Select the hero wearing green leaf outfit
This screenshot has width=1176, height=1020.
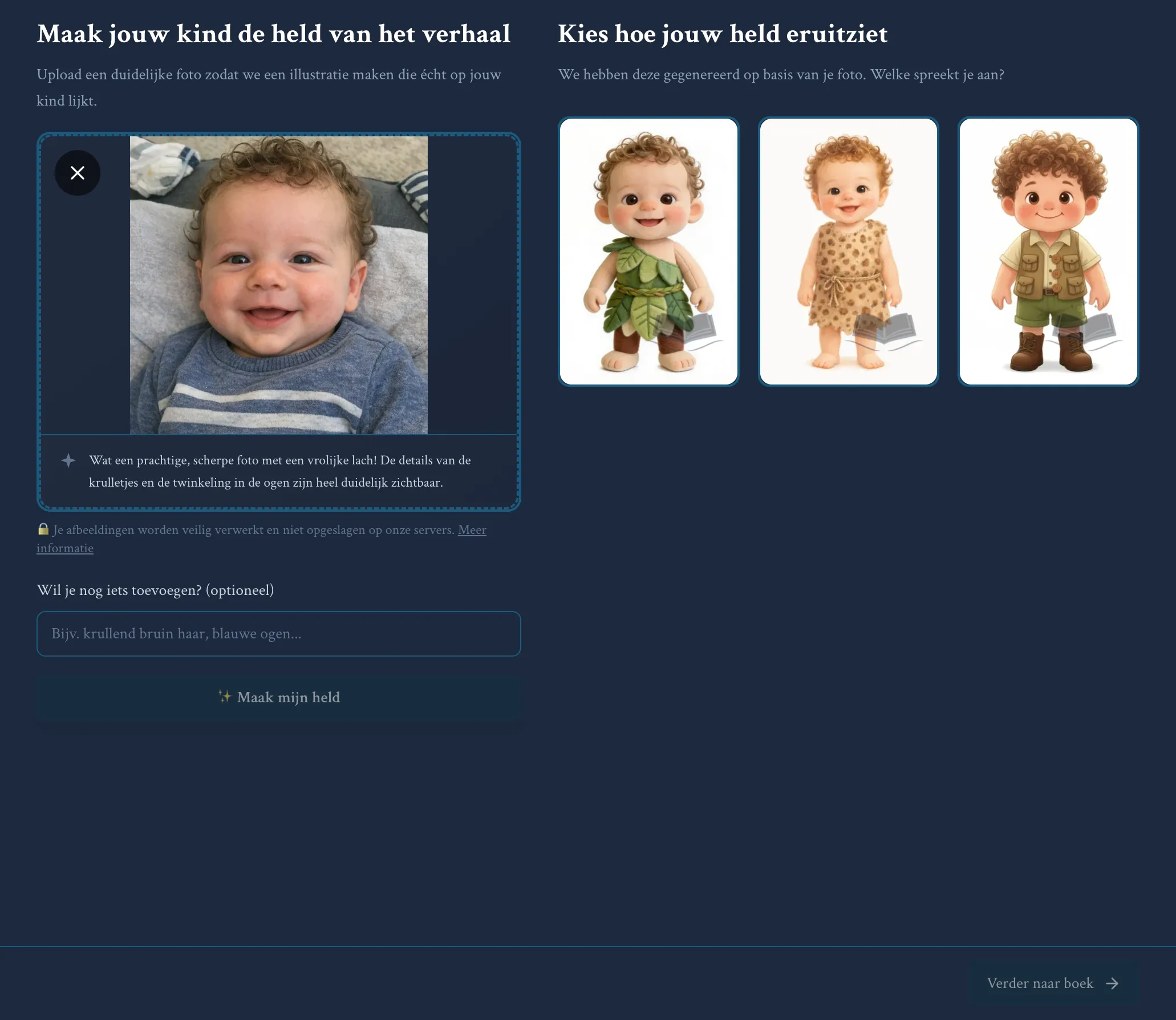point(648,252)
